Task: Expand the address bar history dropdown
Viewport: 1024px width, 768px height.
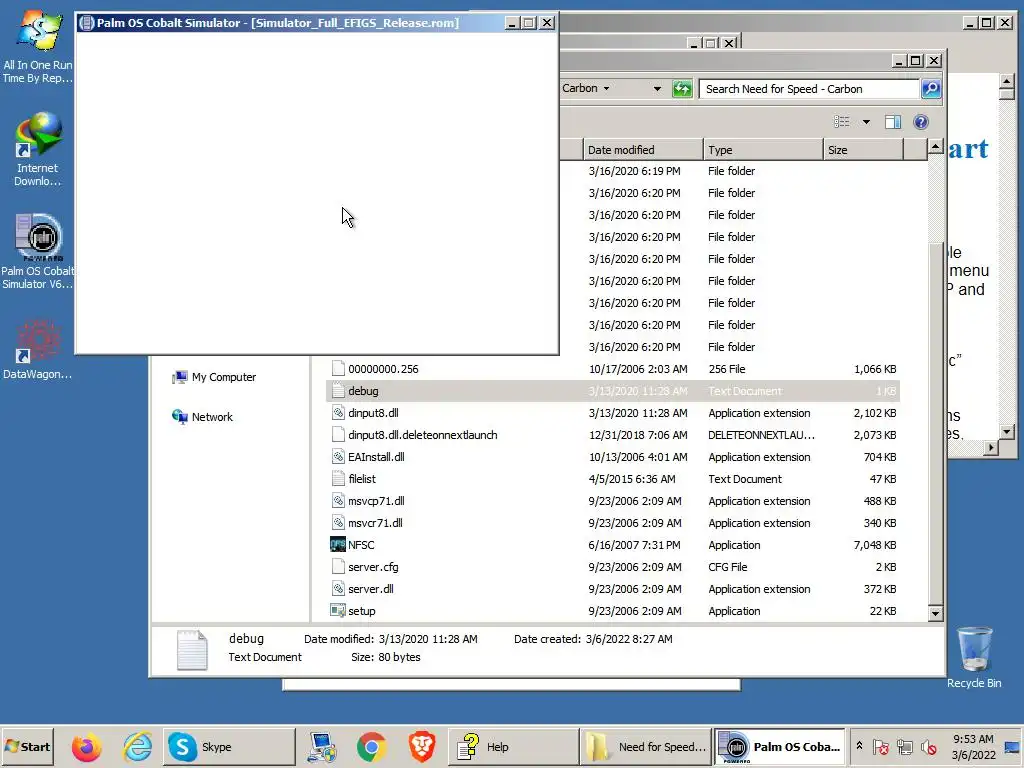Action: [657, 89]
